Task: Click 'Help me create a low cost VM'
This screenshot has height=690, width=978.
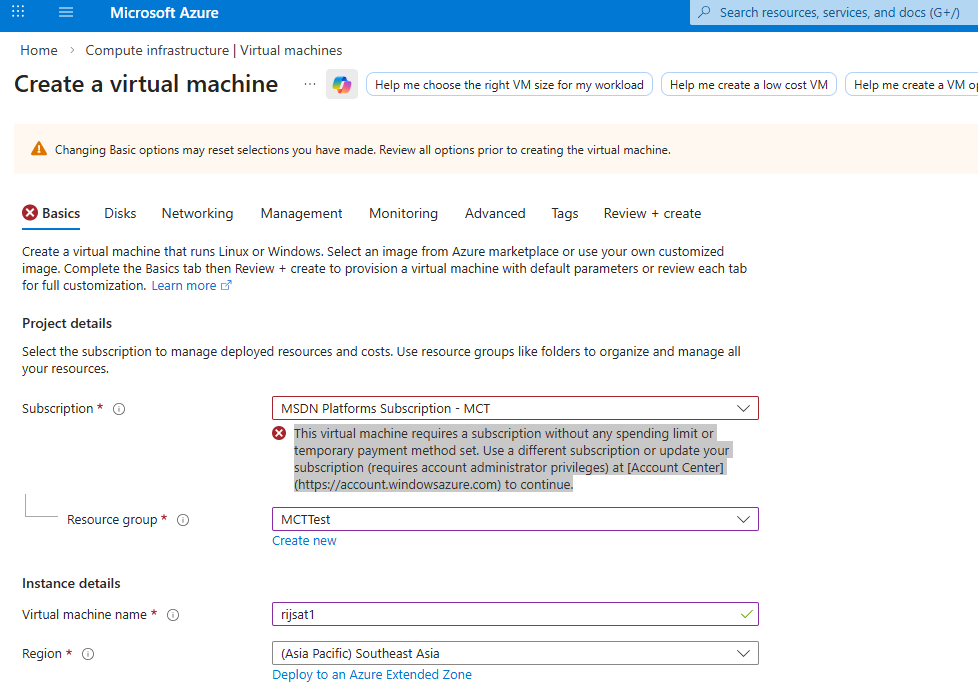Action: coord(748,85)
